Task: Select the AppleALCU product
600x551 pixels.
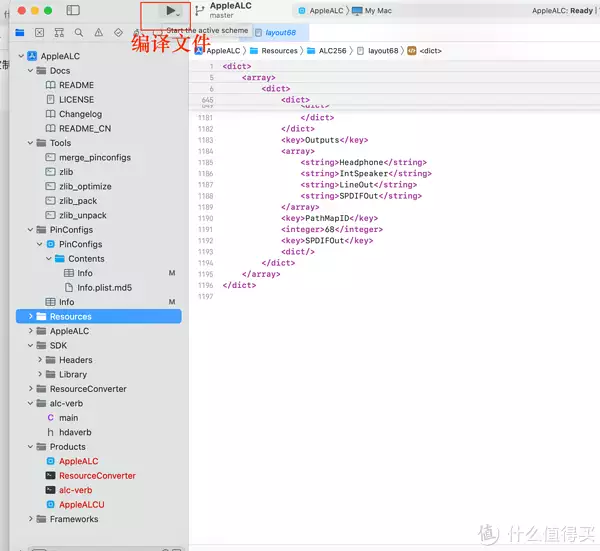Action: pos(81,505)
